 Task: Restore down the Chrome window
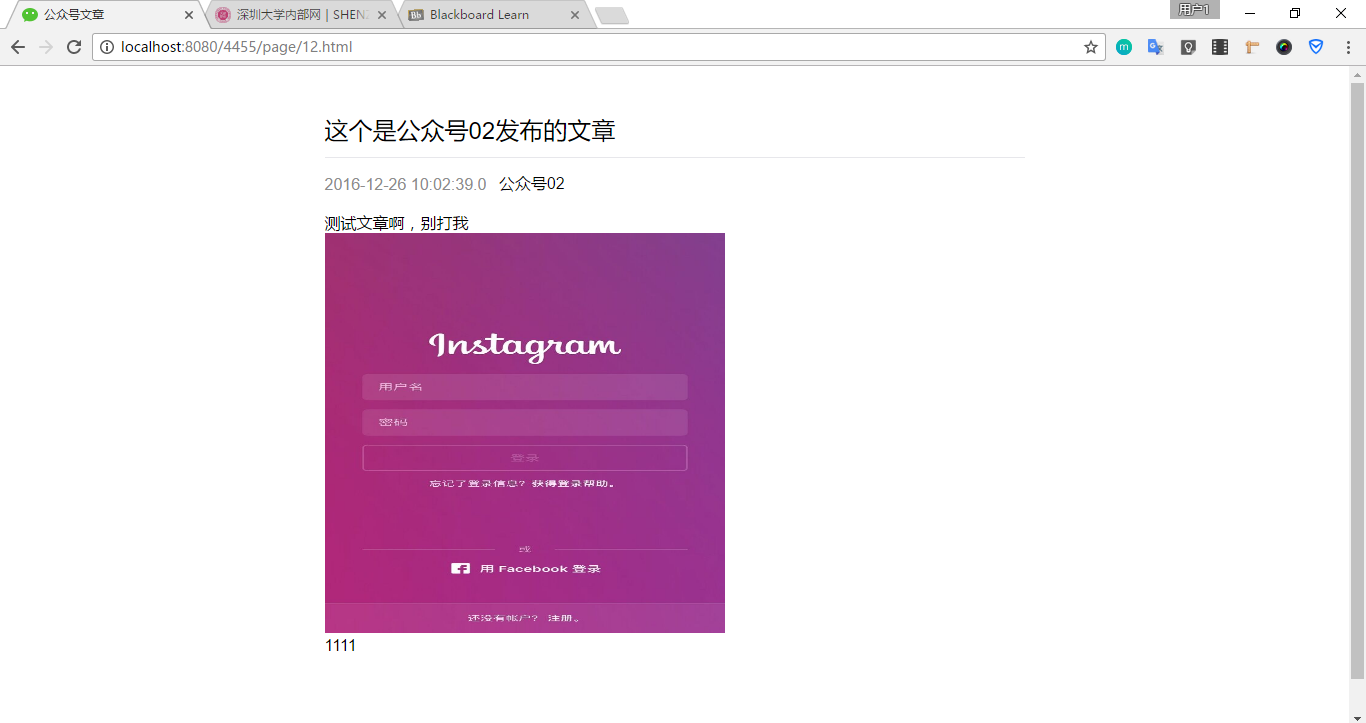point(1295,13)
